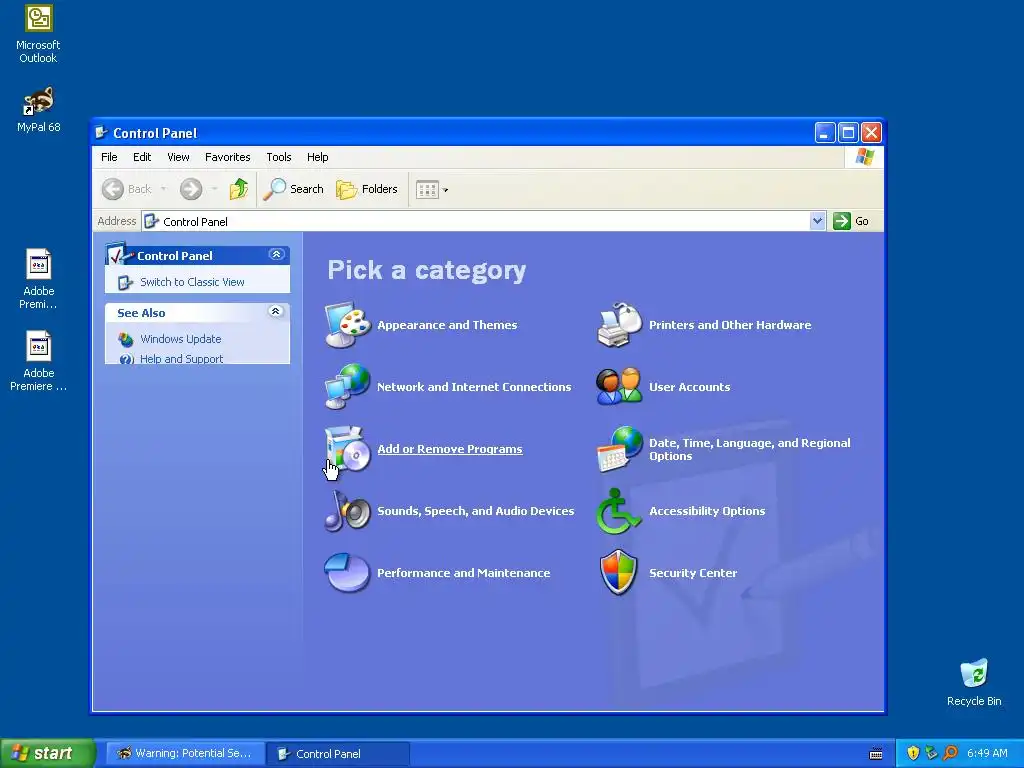Open the Date, Time, Language calendar icon
Image resolution: width=1024 pixels, height=768 pixels.
tap(620, 449)
